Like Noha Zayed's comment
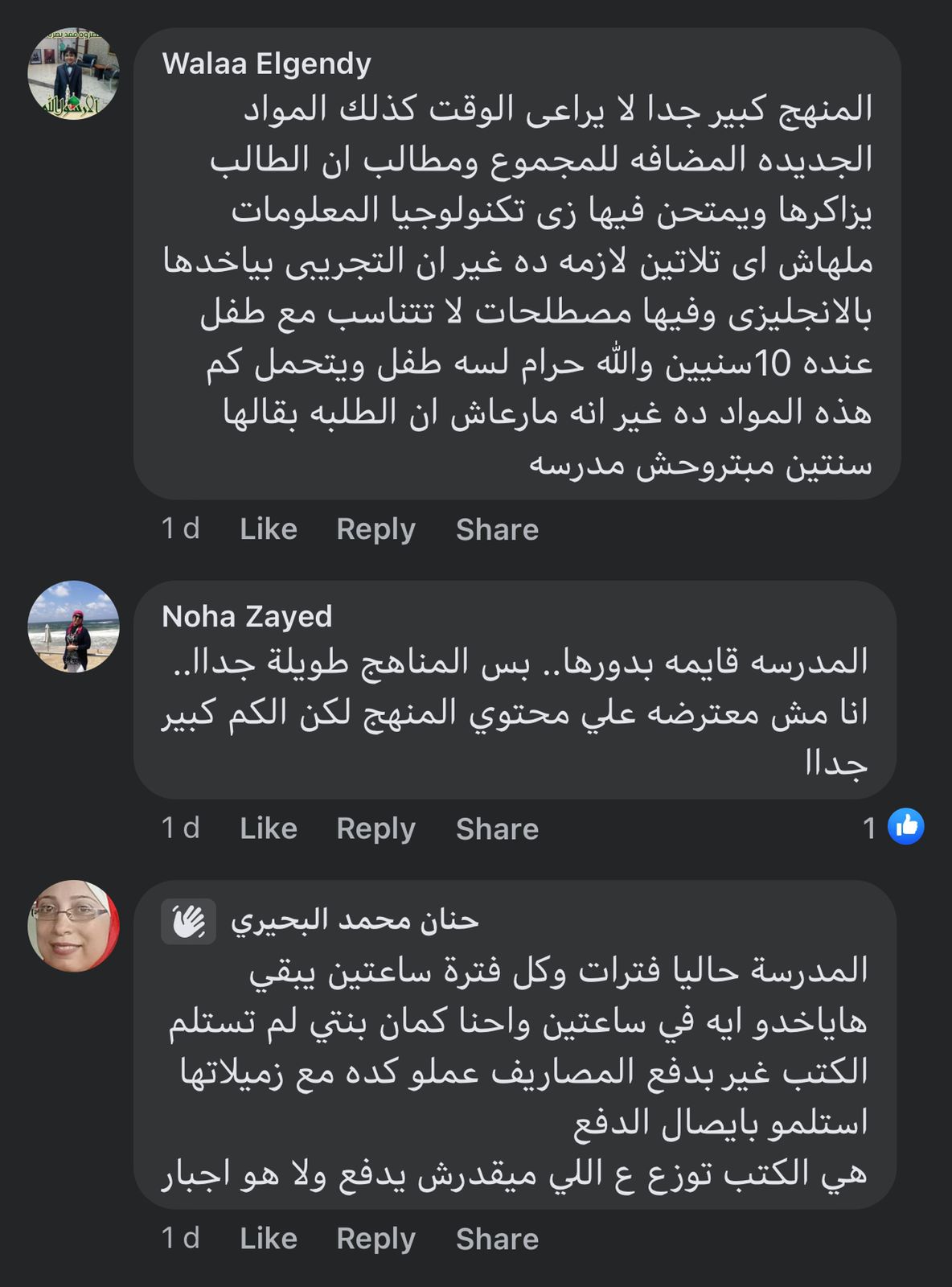The image size is (952, 1287). click(269, 829)
